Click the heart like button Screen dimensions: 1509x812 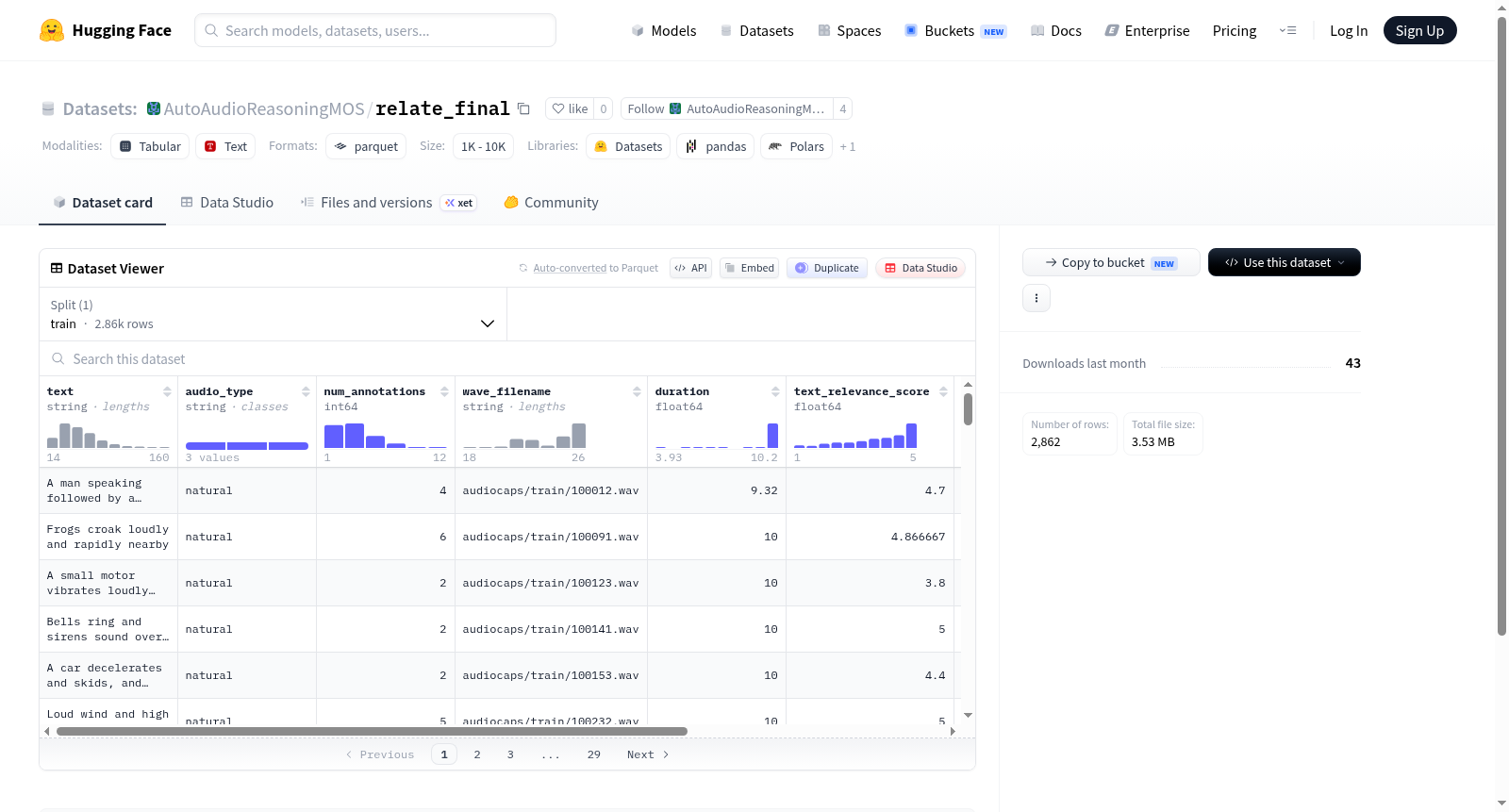tap(570, 108)
